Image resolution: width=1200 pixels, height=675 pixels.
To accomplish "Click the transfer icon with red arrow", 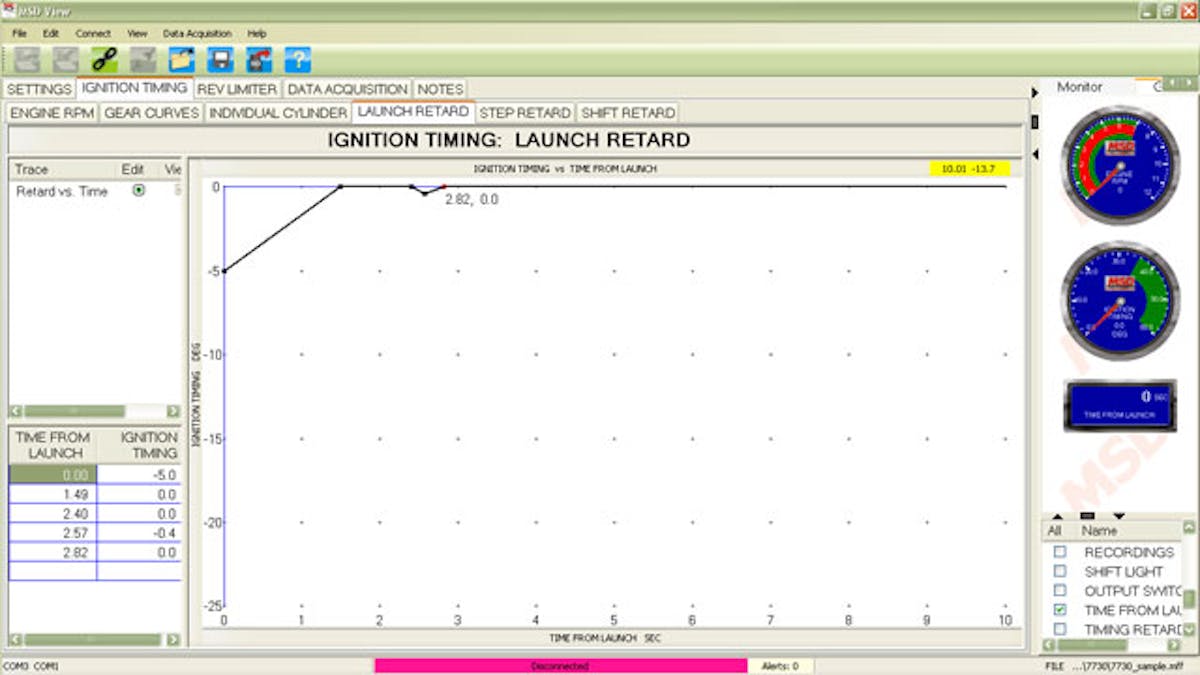I will [259, 59].
